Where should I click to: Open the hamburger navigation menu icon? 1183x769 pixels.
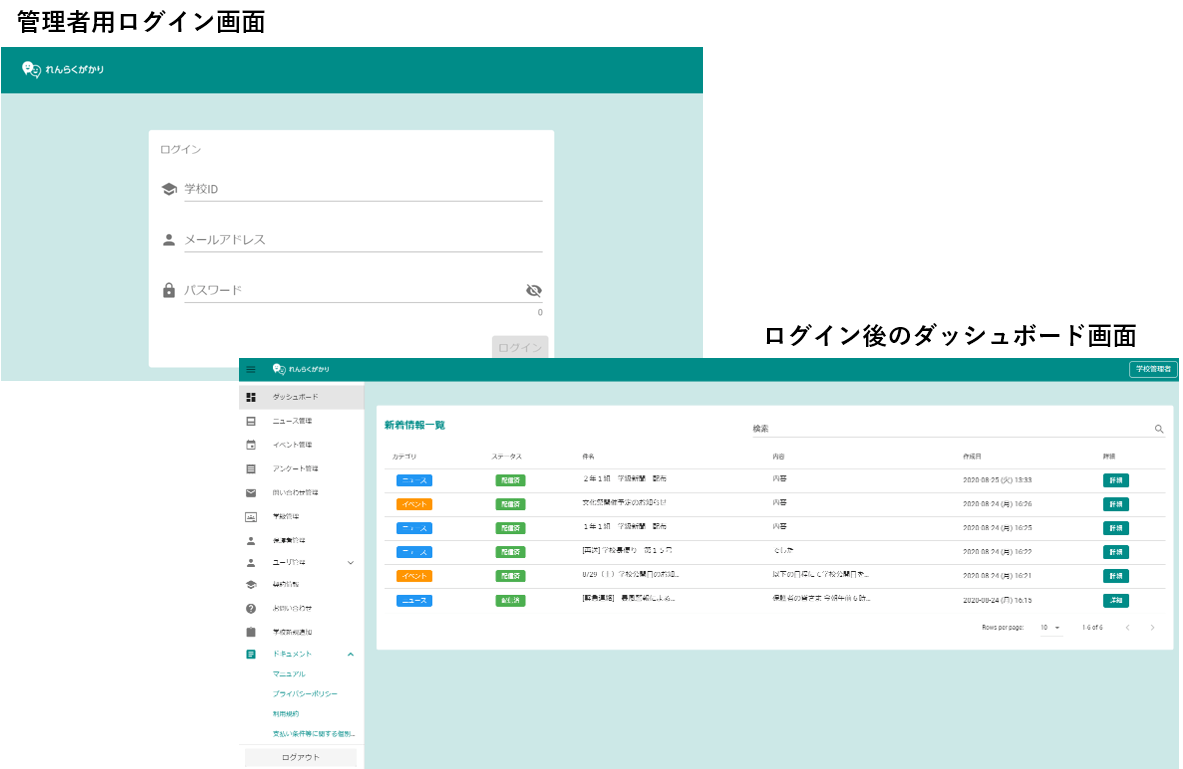click(x=251, y=370)
